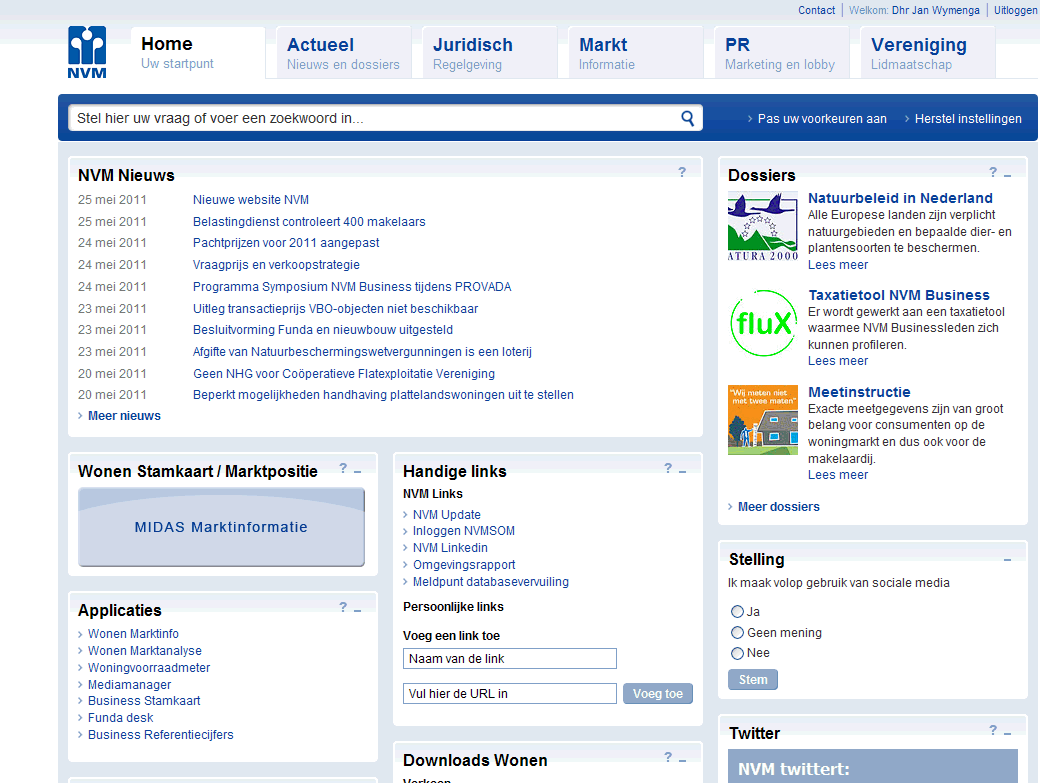
Task: Click the Stem button
Action: click(x=753, y=680)
